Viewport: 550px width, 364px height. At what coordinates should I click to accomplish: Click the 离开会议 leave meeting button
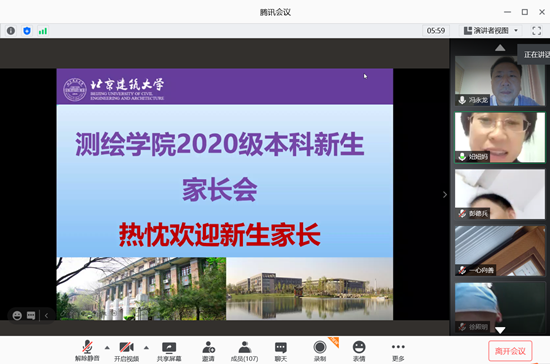[510, 351]
